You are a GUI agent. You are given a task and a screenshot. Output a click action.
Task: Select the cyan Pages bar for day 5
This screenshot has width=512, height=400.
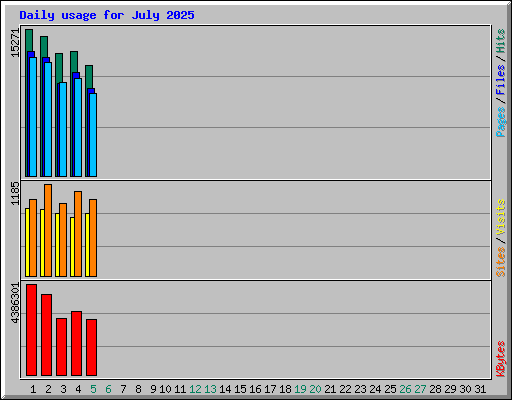click(x=93, y=135)
